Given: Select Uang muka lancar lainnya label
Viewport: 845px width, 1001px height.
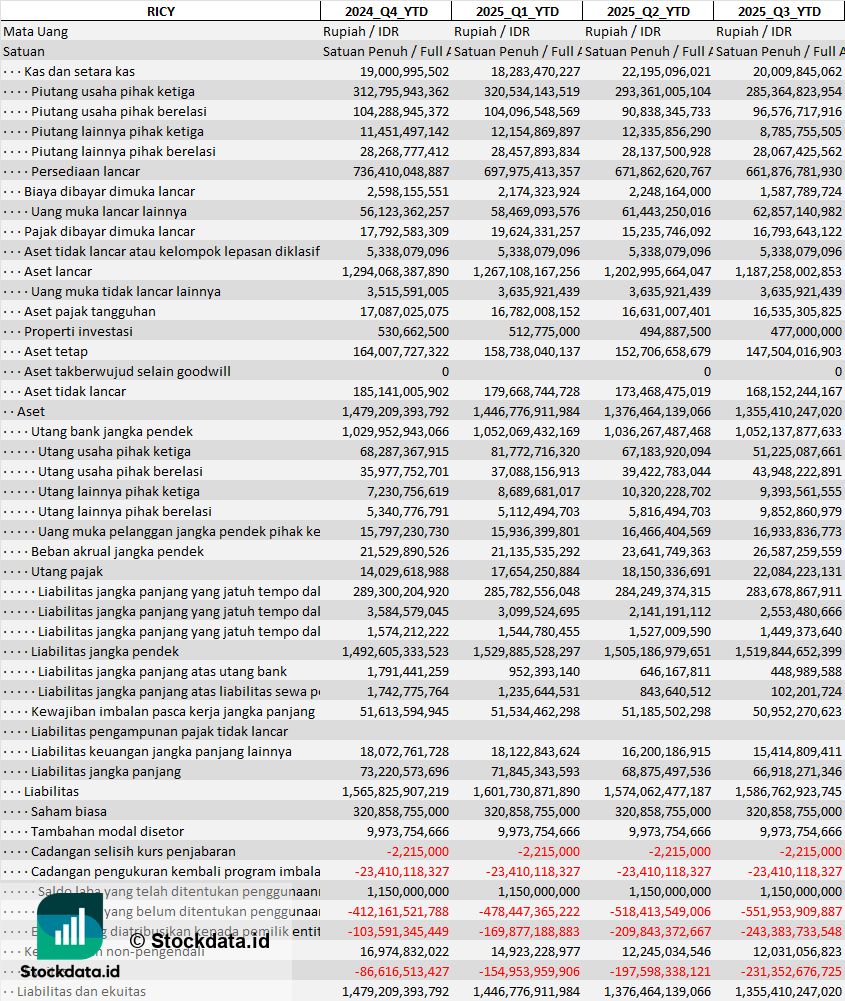Looking at the screenshot, I should [109, 211].
